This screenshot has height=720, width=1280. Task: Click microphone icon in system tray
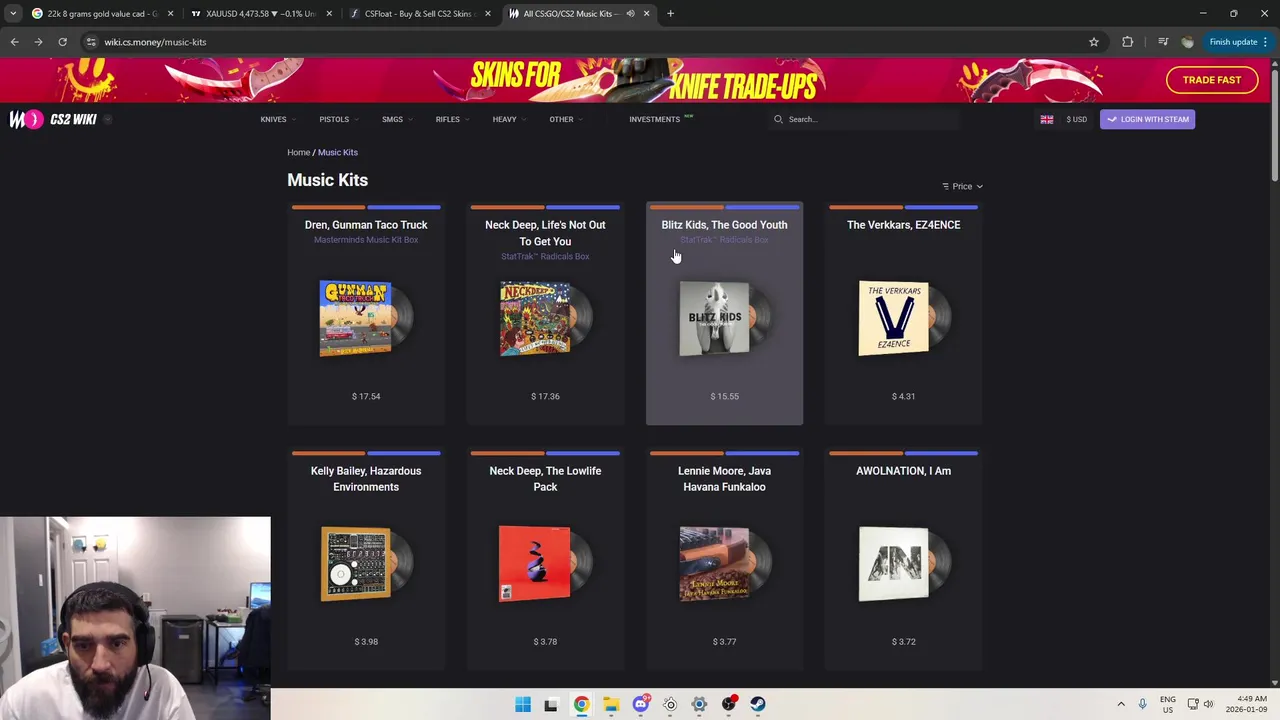[1142, 704]
